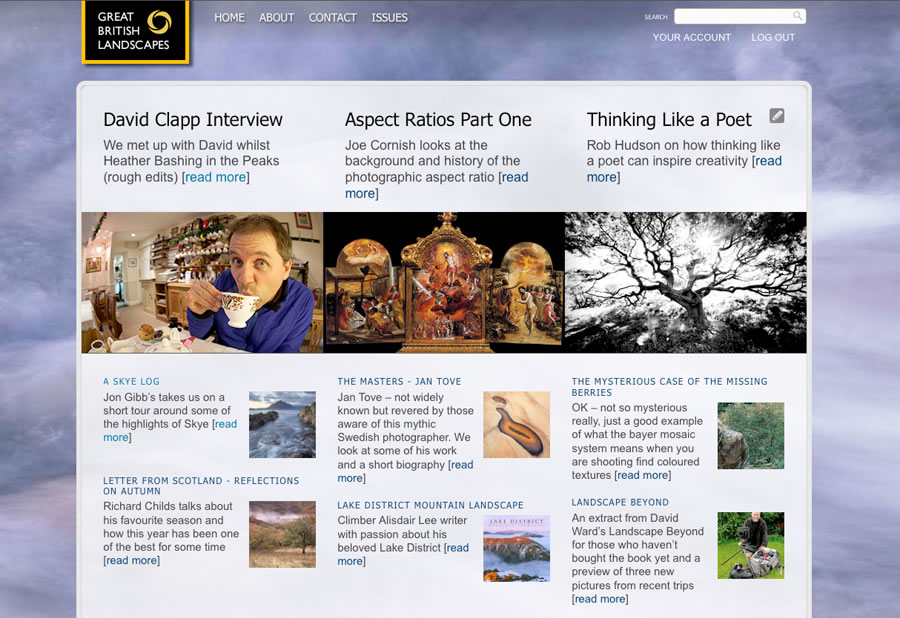The height and width of the screenshot is (618, 900).
Task: Click the Aspect Ratios Part One title
Action: point(438,120)
